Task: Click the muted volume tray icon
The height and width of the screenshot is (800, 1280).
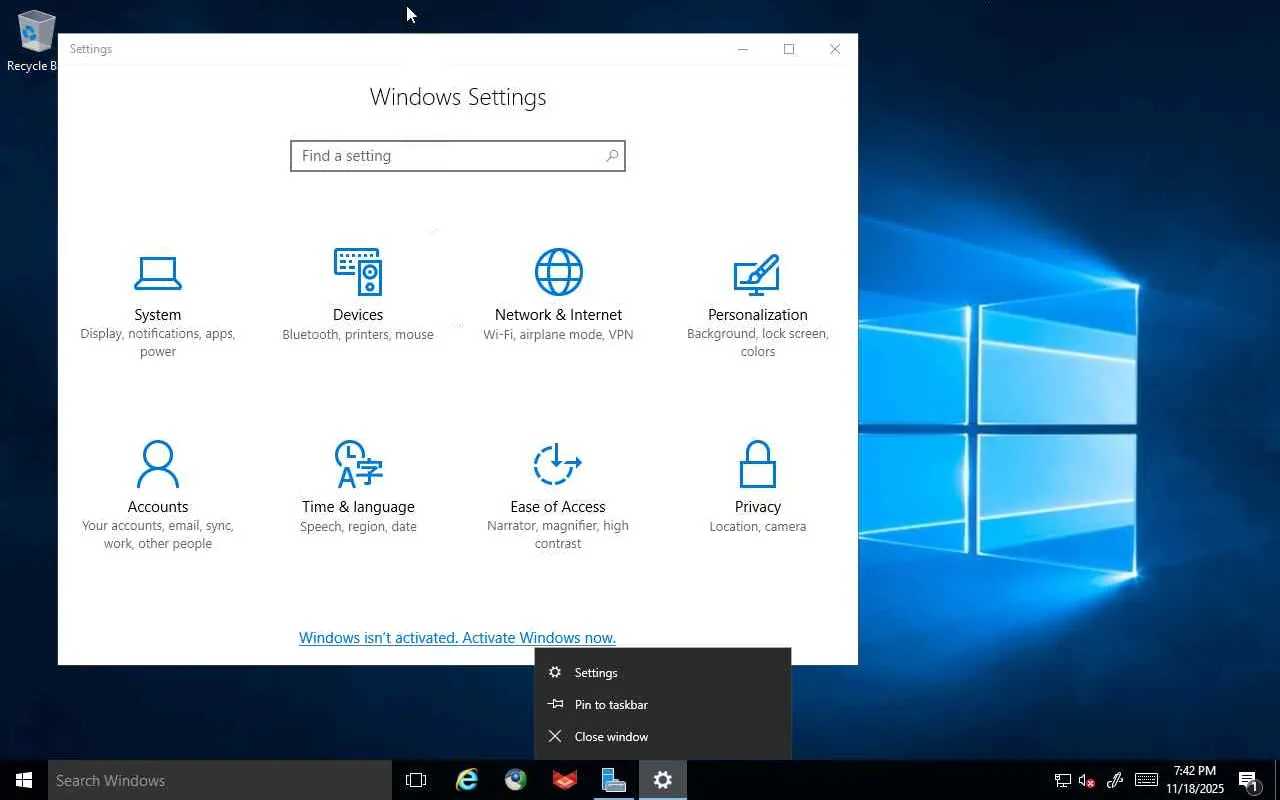Action: coord(1088,780)
